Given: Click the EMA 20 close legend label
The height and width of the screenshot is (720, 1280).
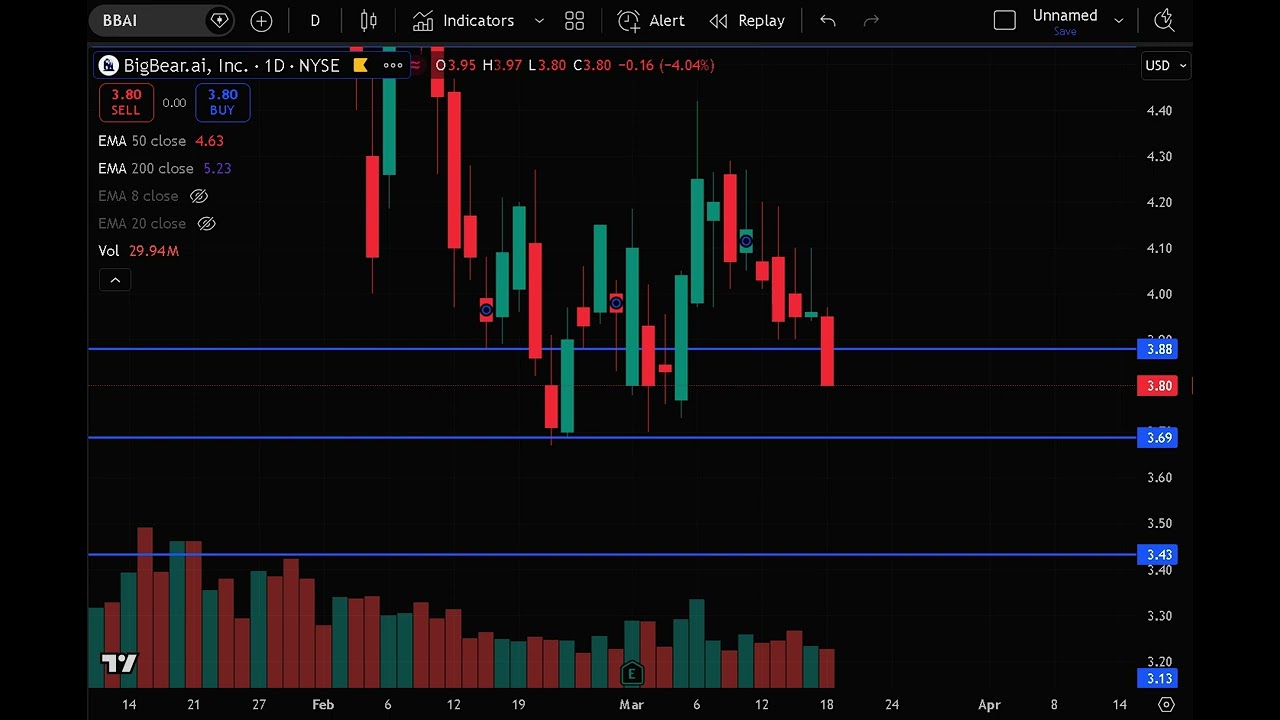Looking at the screenshot, I should click(x=142, y=223).
